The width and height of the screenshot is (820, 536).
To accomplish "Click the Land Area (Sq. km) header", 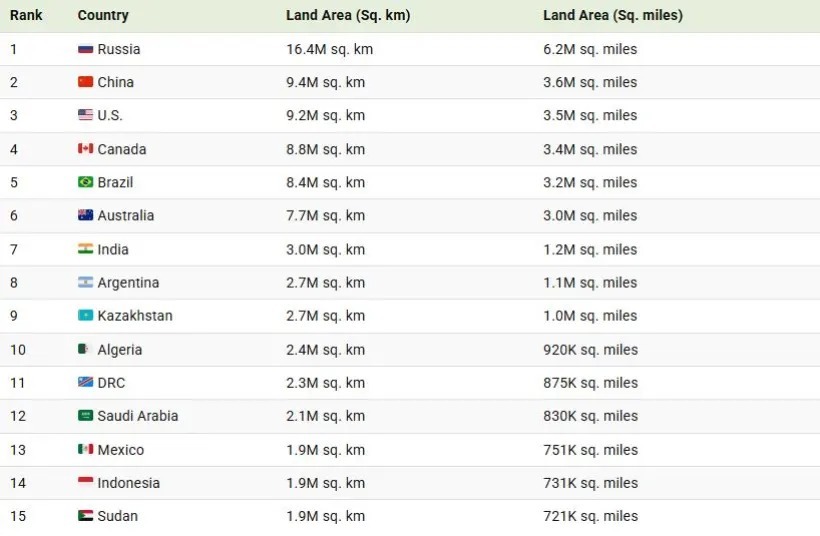I will 348,15.
